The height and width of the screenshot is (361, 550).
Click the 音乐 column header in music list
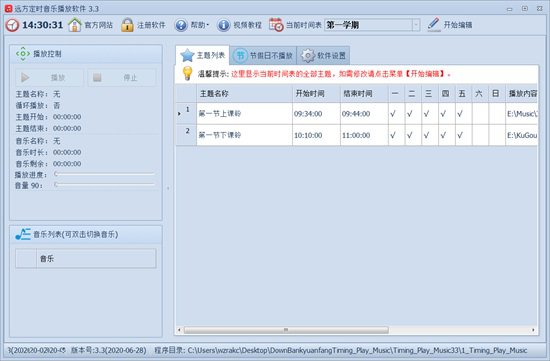click(96, 259)
